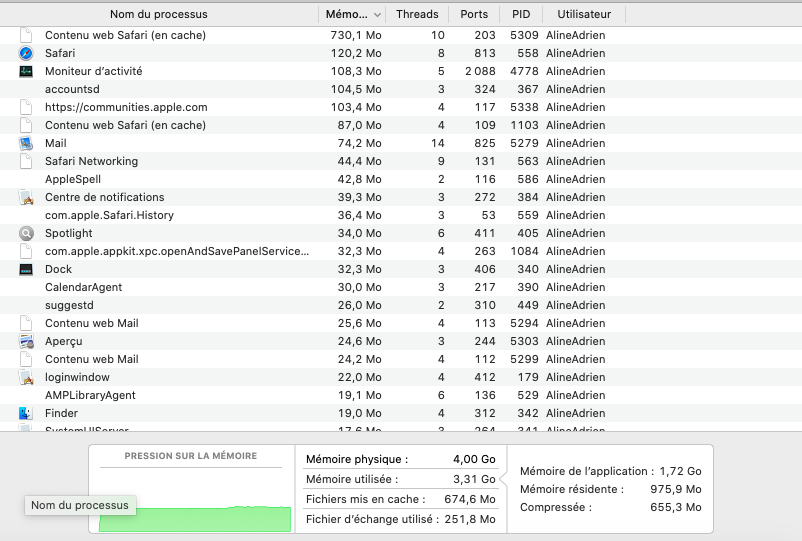The image size is (802, 541).
Task: Click the Mail app icon
Action: pyautogui.click(x=26, y=143)
